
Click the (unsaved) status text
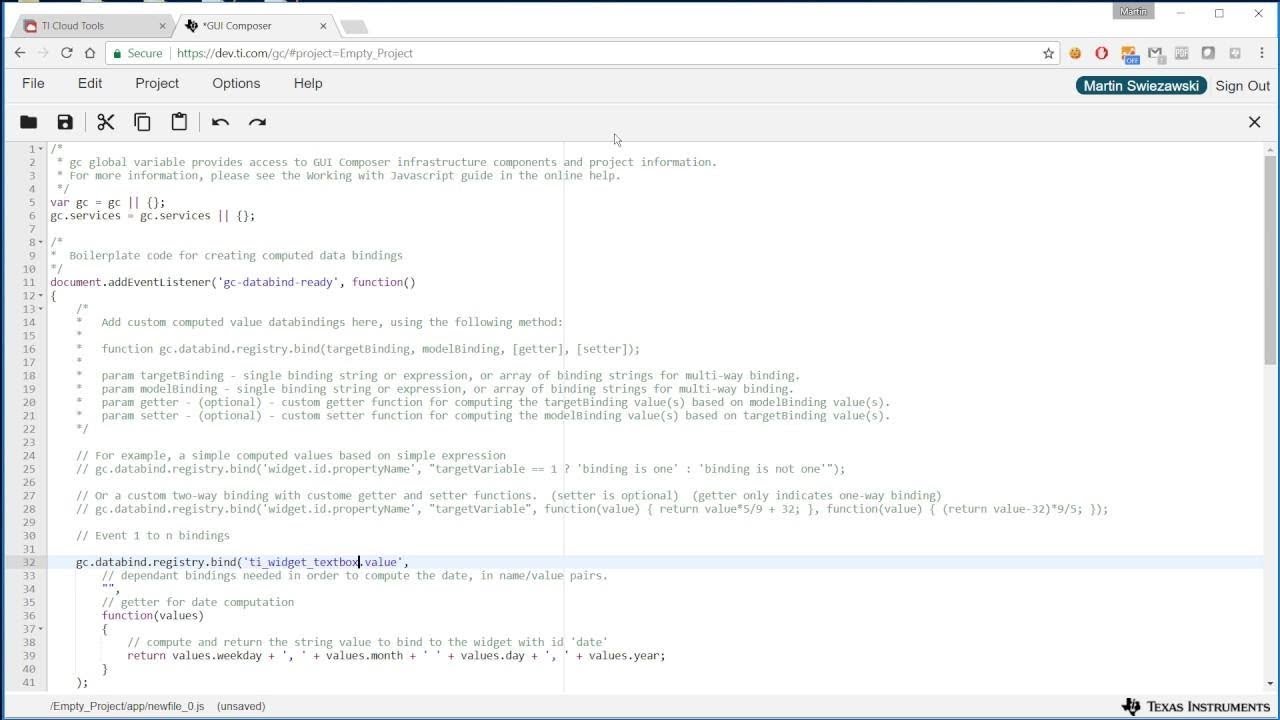[x=241, y=706]
